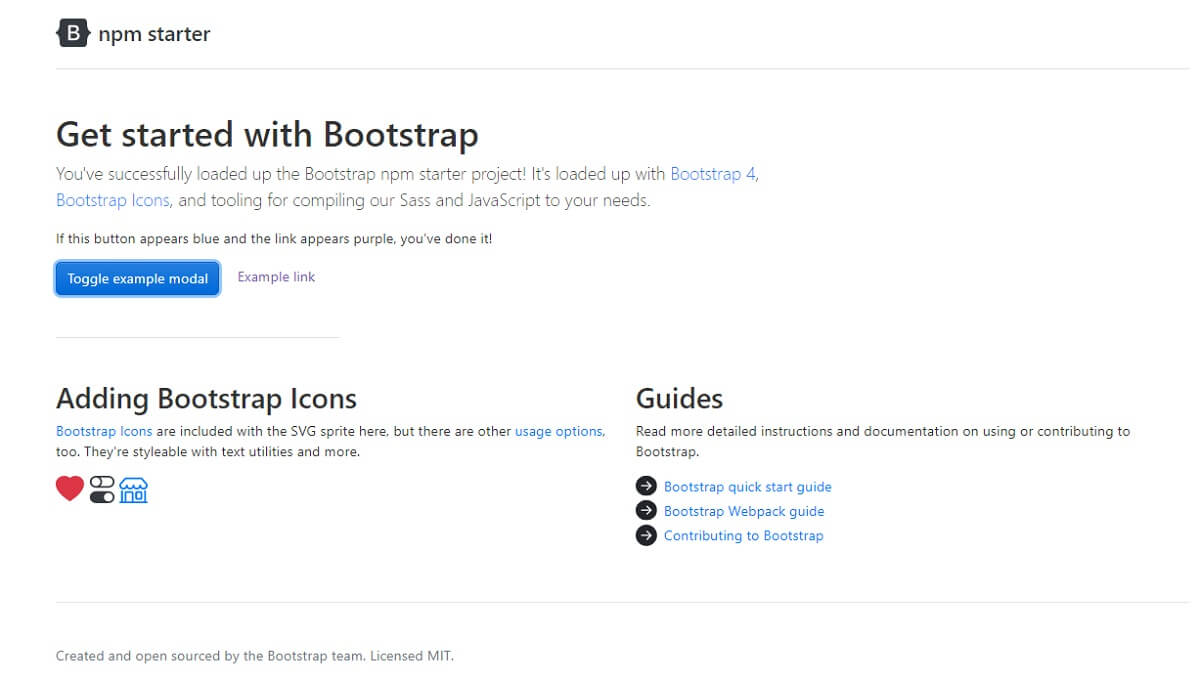Open Bootstrap Icons link in intro paragraph
This screenshot has height=680, width=1200.
113,200
